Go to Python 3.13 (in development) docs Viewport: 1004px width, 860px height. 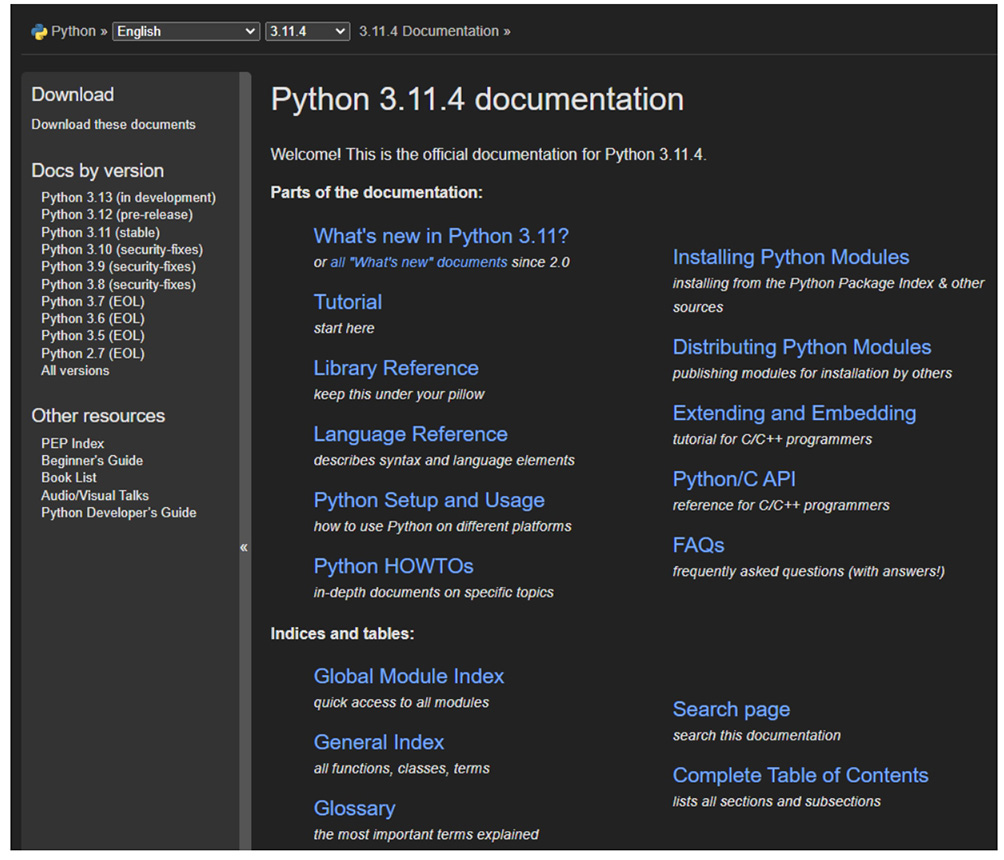pyautogui.click(x=129, y=197)
